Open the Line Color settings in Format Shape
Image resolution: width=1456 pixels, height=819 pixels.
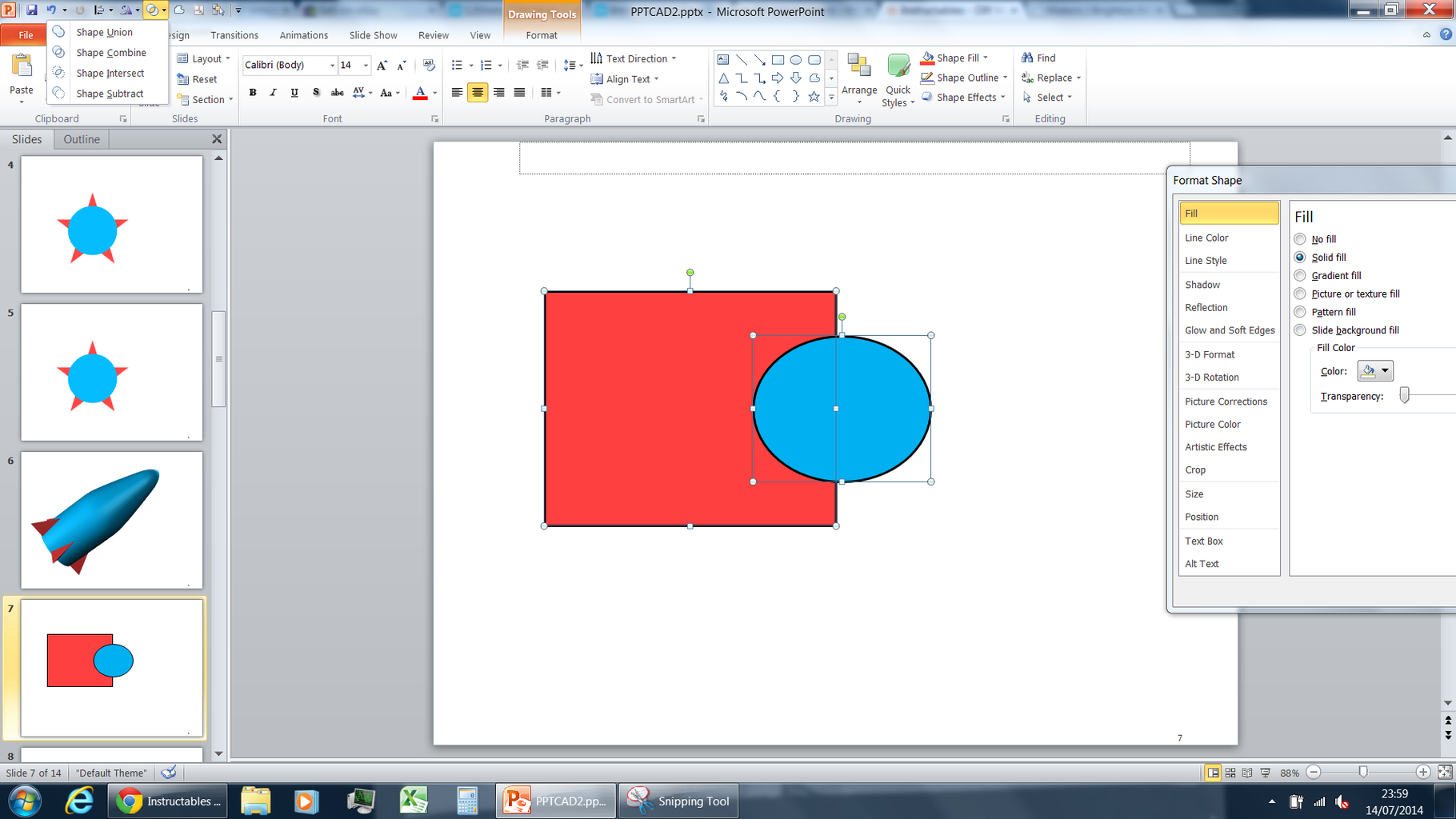tap(1206, 238)
